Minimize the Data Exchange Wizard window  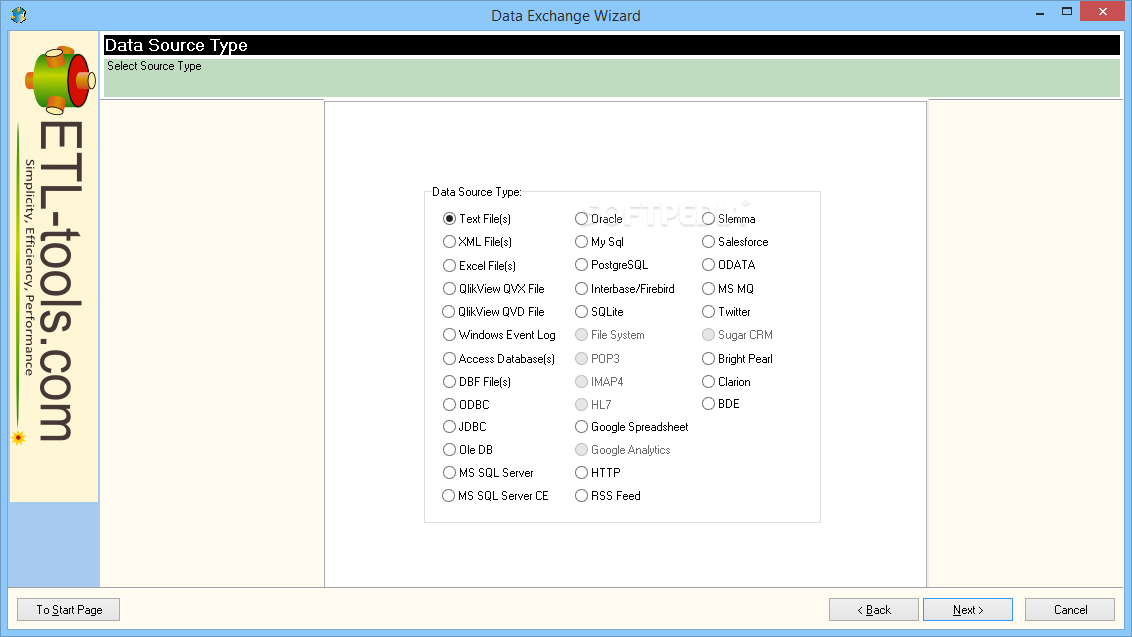pos(1040,12)
